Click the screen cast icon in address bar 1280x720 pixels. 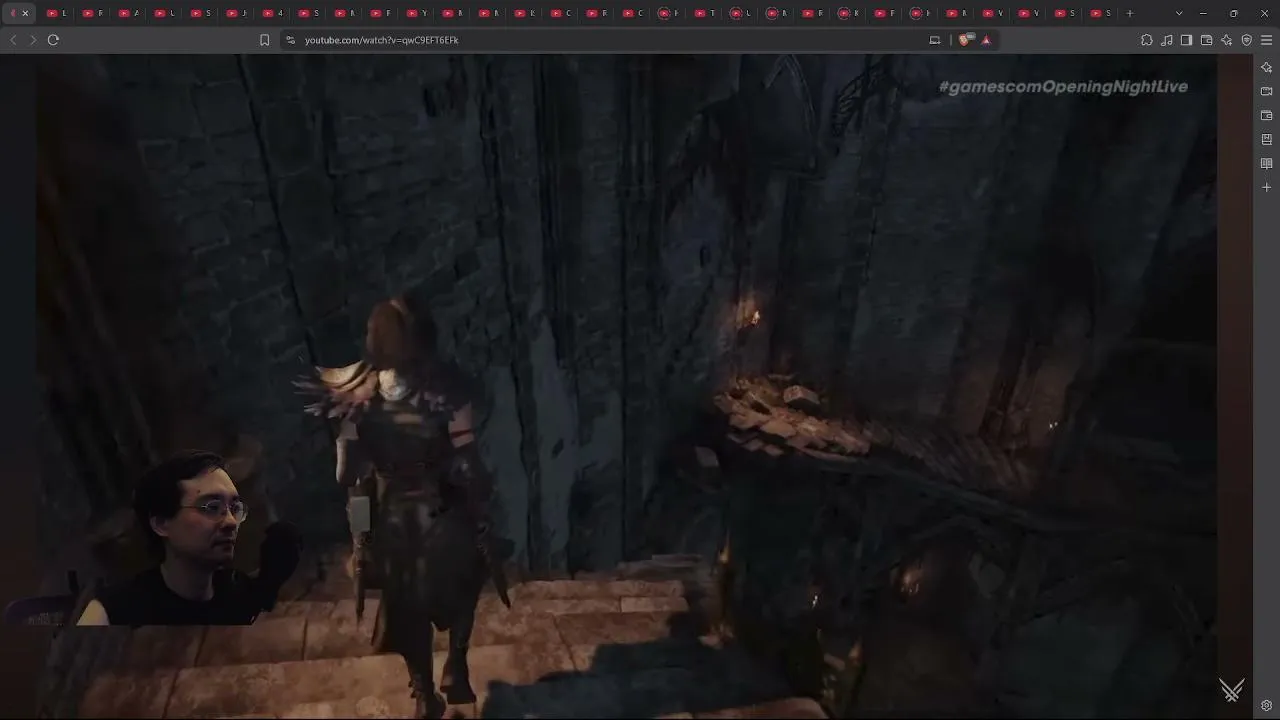coord(935,40)
